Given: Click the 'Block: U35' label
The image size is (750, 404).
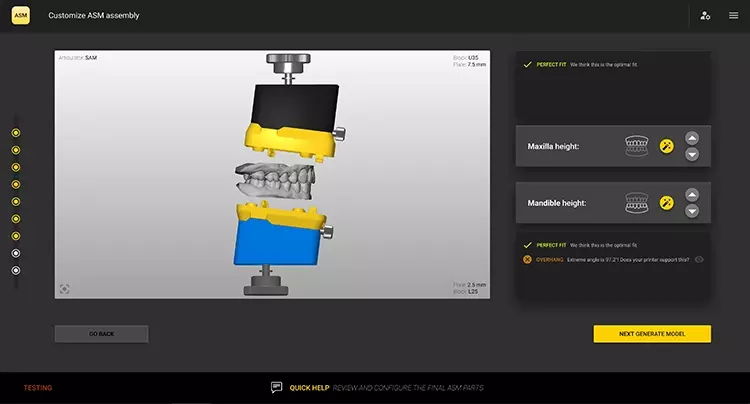Looking at the screenshot, I should 465,58.
